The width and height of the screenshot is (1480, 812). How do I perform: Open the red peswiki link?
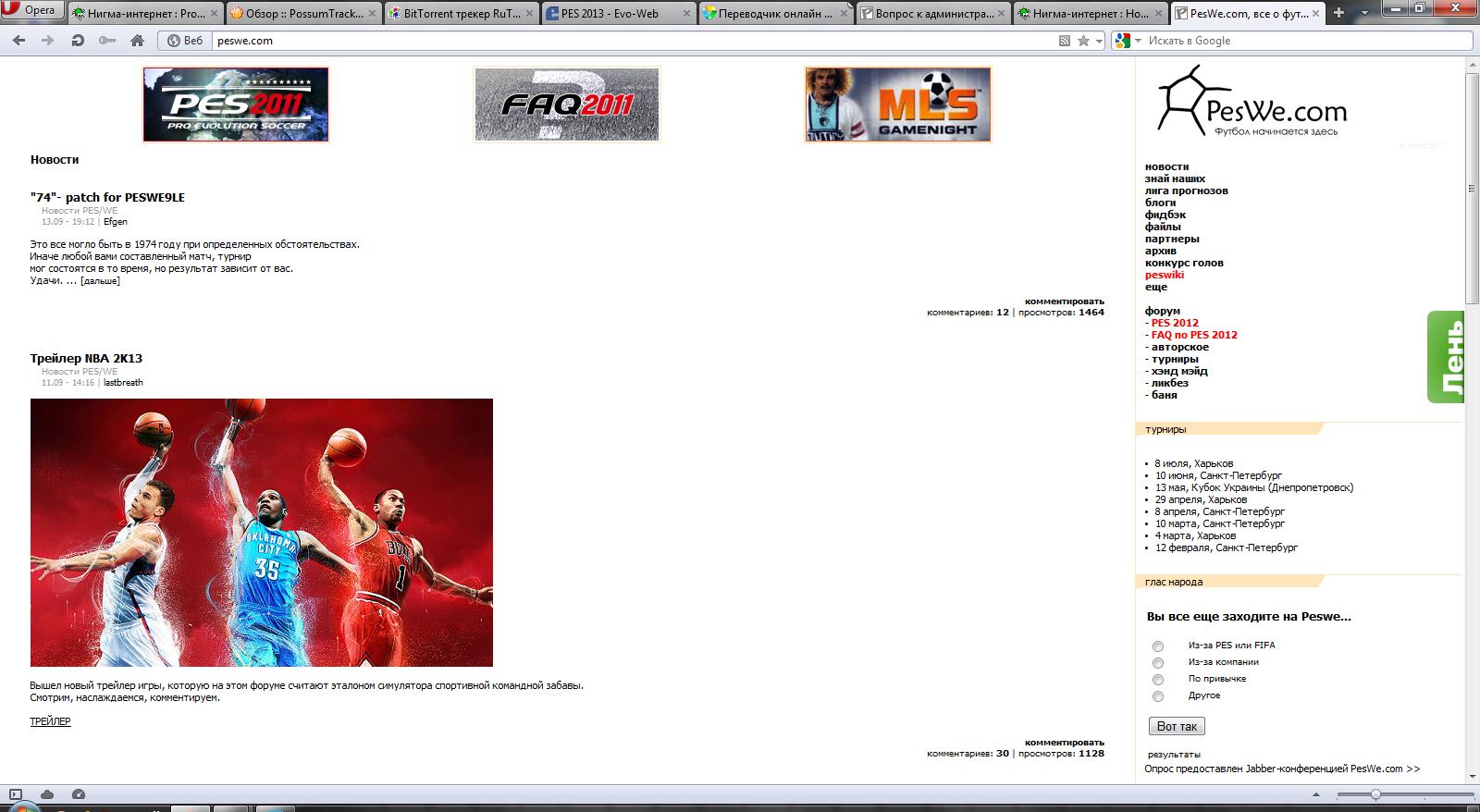coord(1165,275)
